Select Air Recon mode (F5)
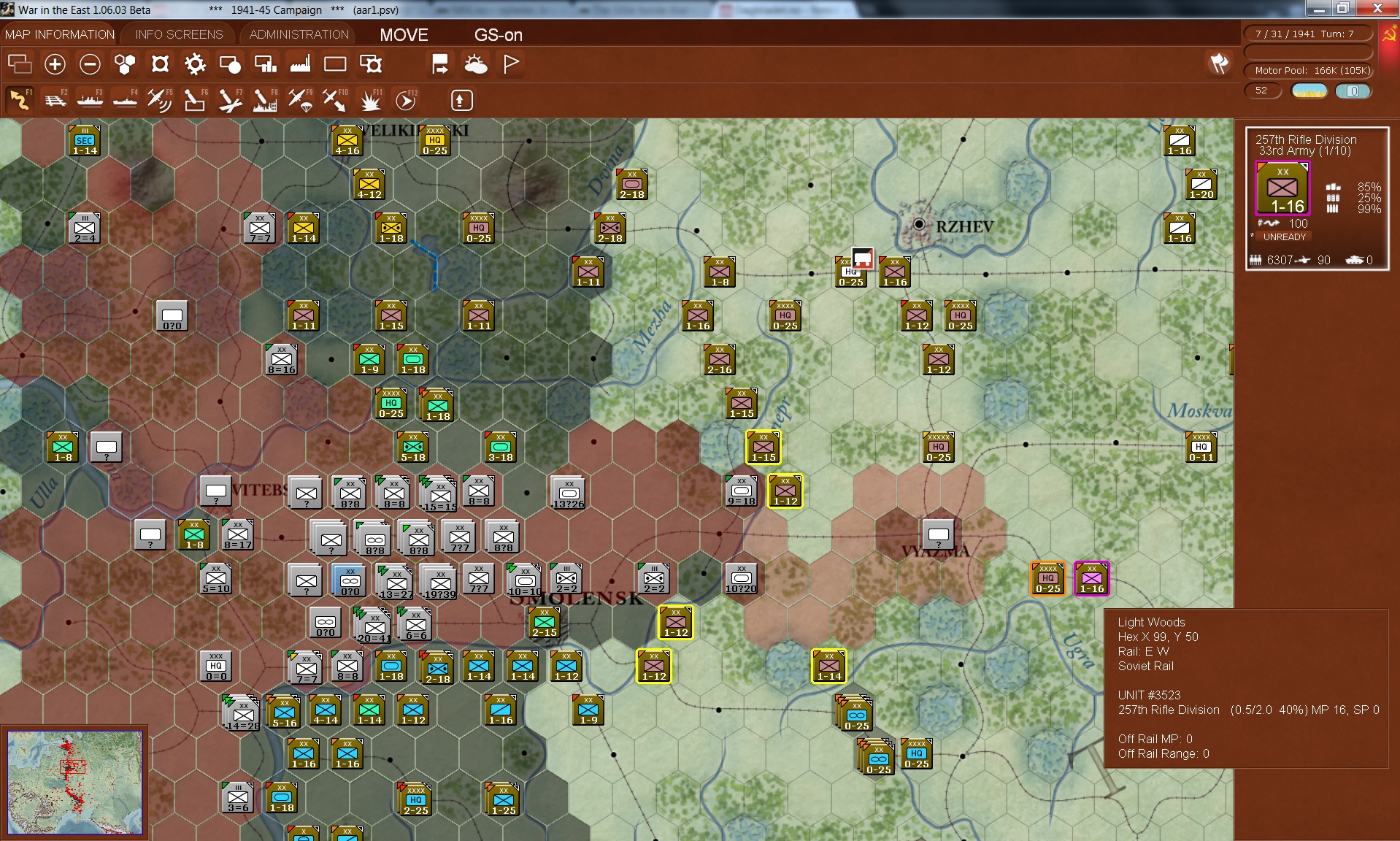This screenshot has width=1400, height=841. tap(160, 100)
